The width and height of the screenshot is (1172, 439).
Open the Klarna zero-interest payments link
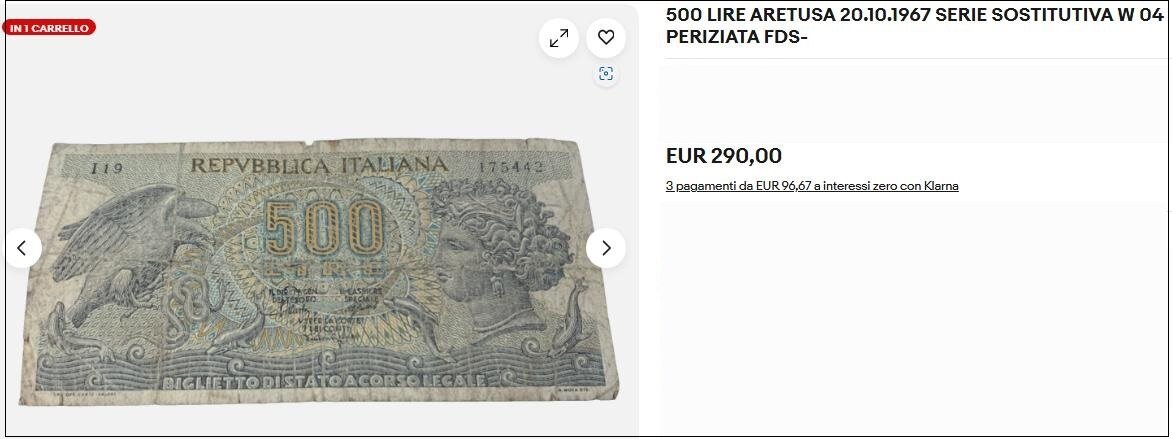click(x=812, y=186)
